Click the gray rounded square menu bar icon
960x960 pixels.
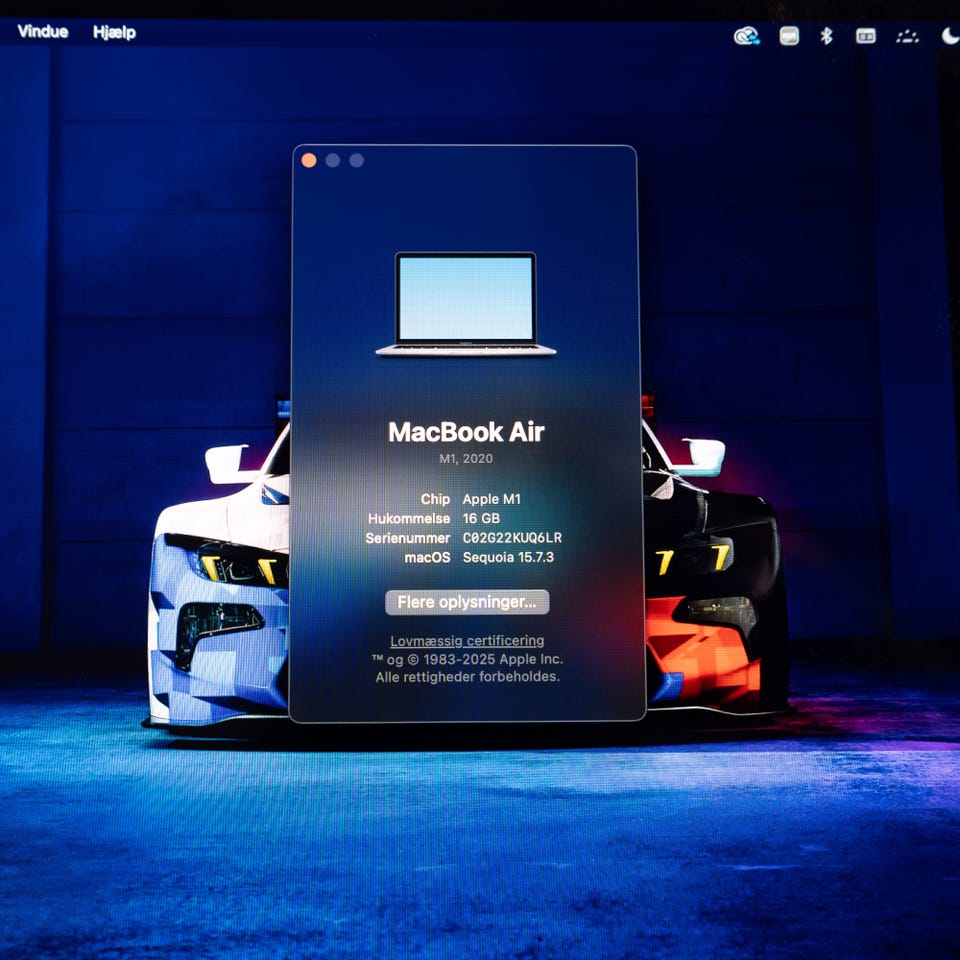[x=789, y=36]
